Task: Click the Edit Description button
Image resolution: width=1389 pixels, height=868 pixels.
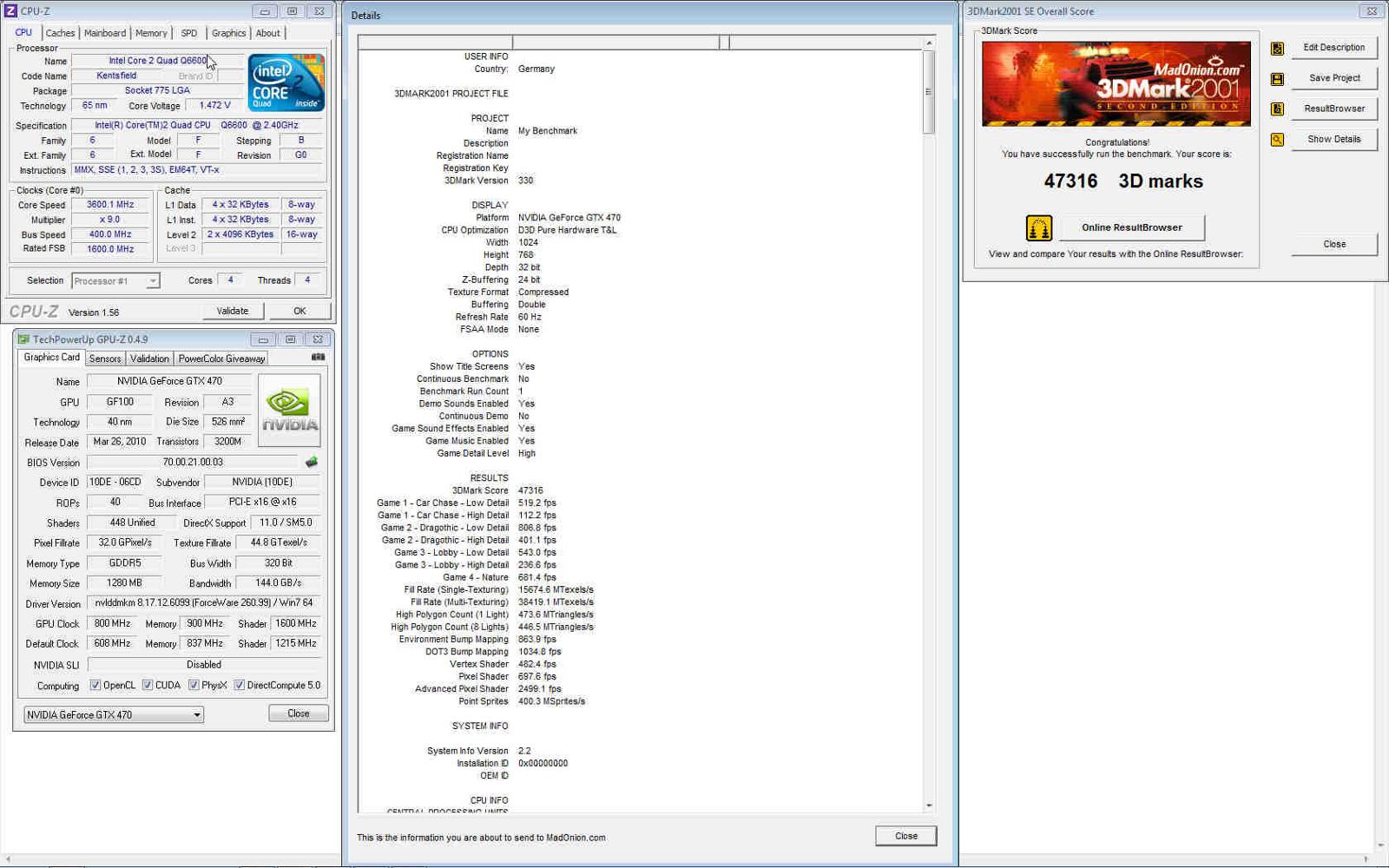Action: pos(1334,48)
